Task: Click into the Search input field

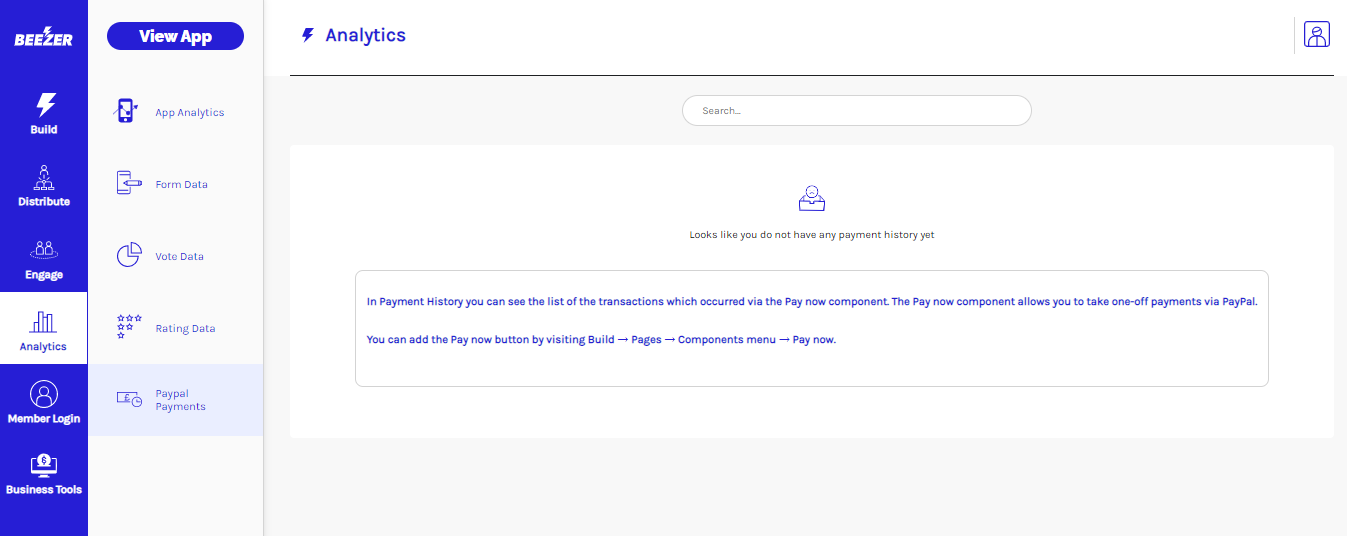Action: tap(856, 111)
